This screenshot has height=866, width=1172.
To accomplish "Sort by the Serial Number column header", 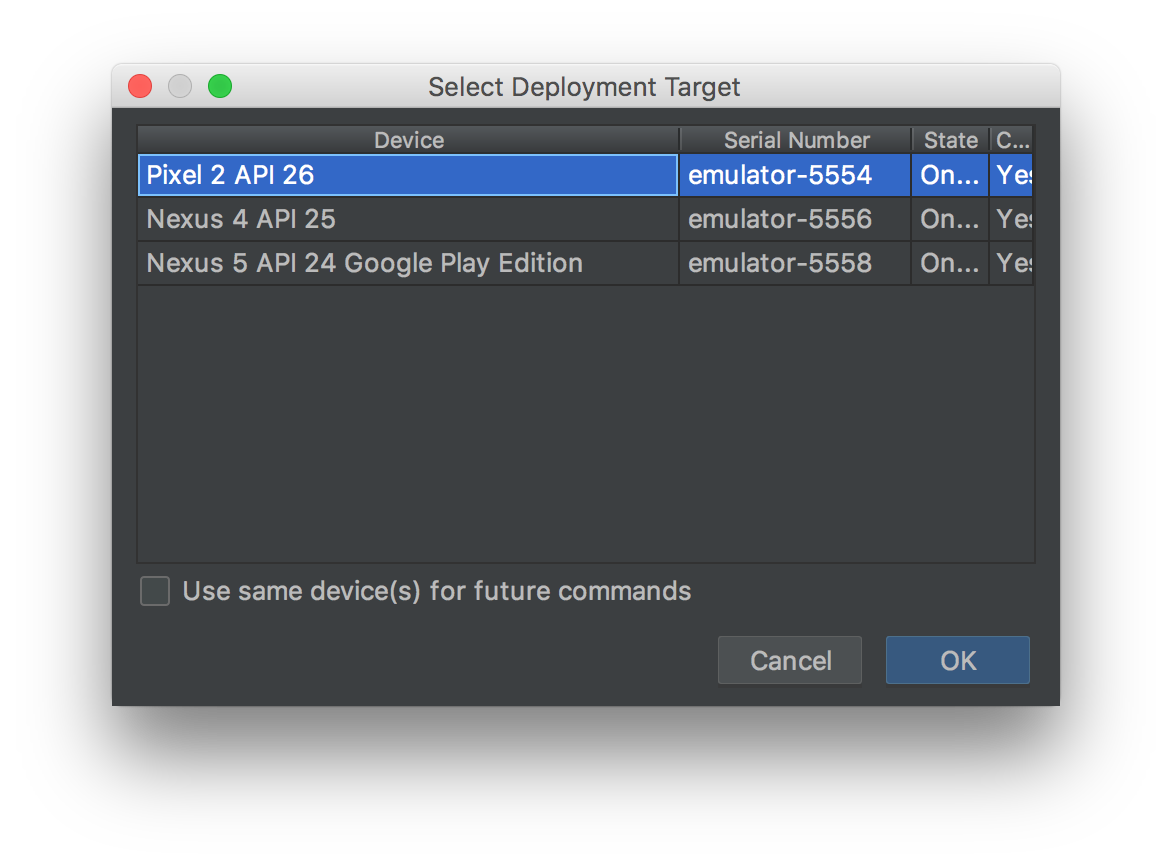I will 795,140.
